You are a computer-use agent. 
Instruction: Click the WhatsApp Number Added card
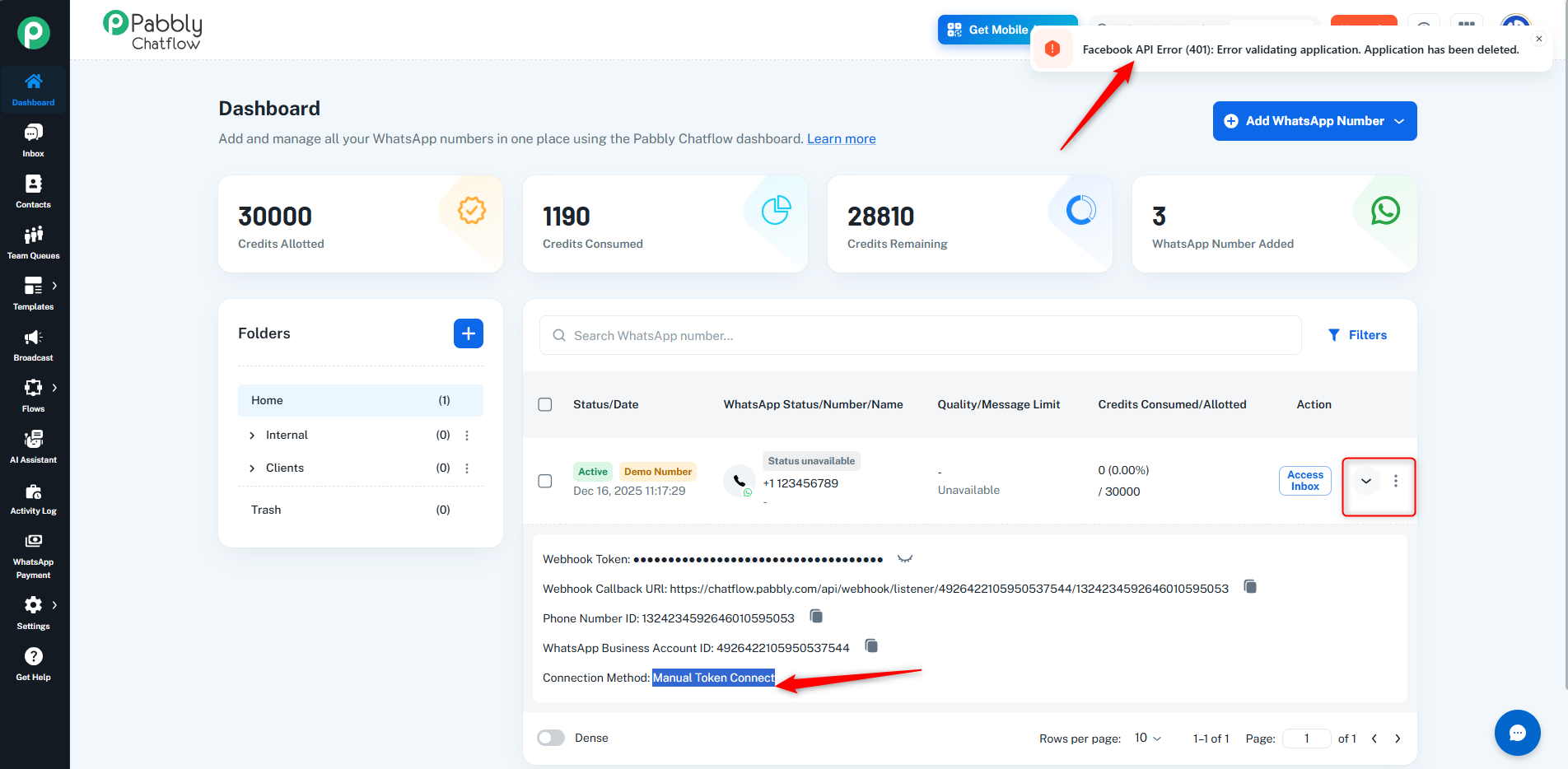(1275, 224)
